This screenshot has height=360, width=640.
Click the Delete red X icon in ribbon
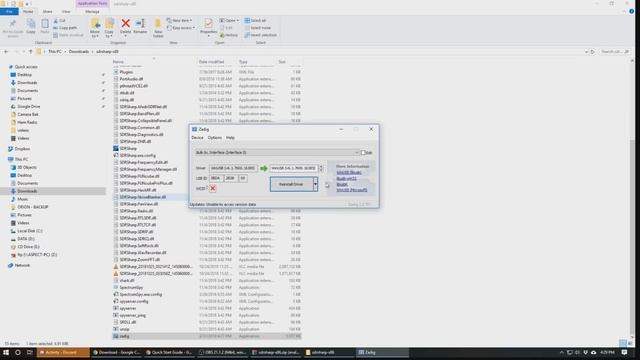click(x=126, y=24)
